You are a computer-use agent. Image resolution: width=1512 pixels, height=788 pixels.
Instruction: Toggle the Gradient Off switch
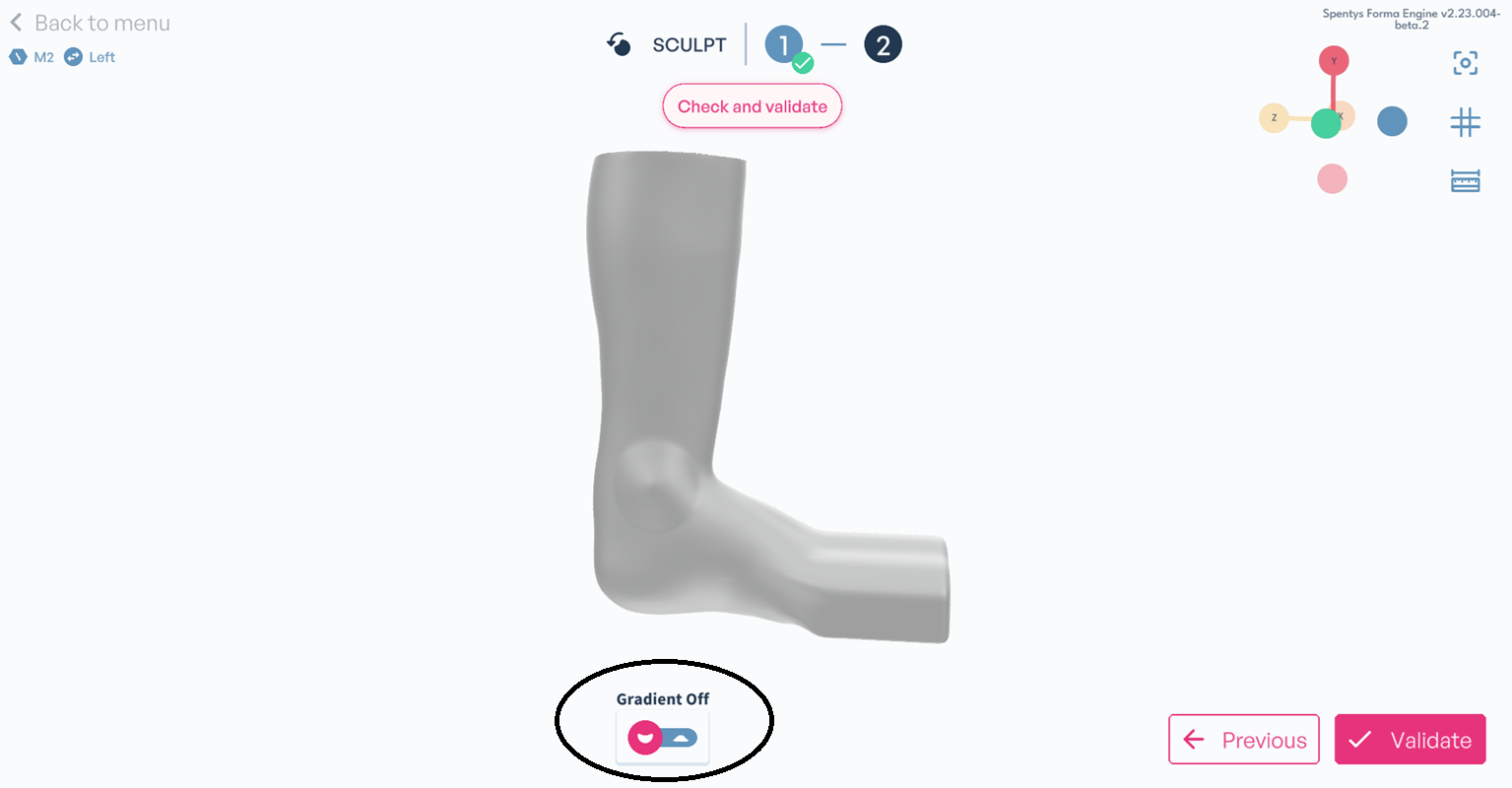(x=663, y=737)
